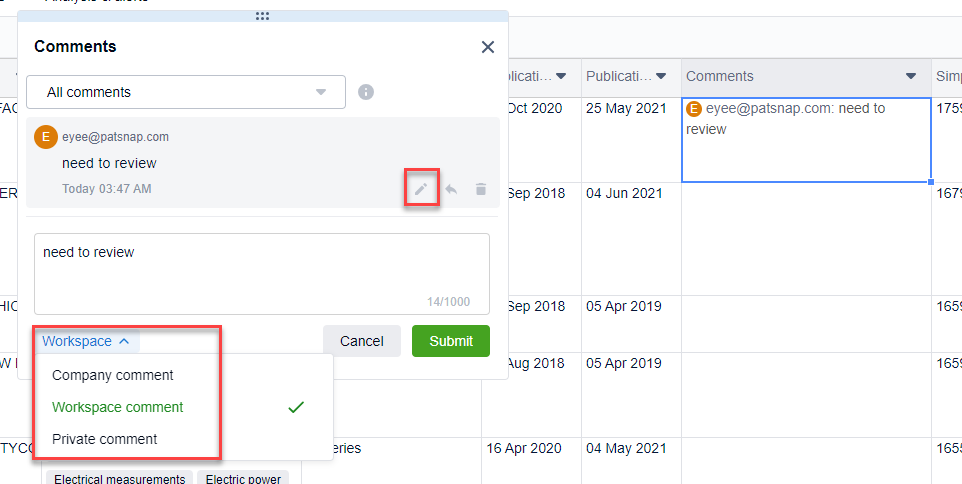Screen dimensions: 962x484
Task: Collapse the Workspace visibility dropdown
Action: (x=86, y=341)
